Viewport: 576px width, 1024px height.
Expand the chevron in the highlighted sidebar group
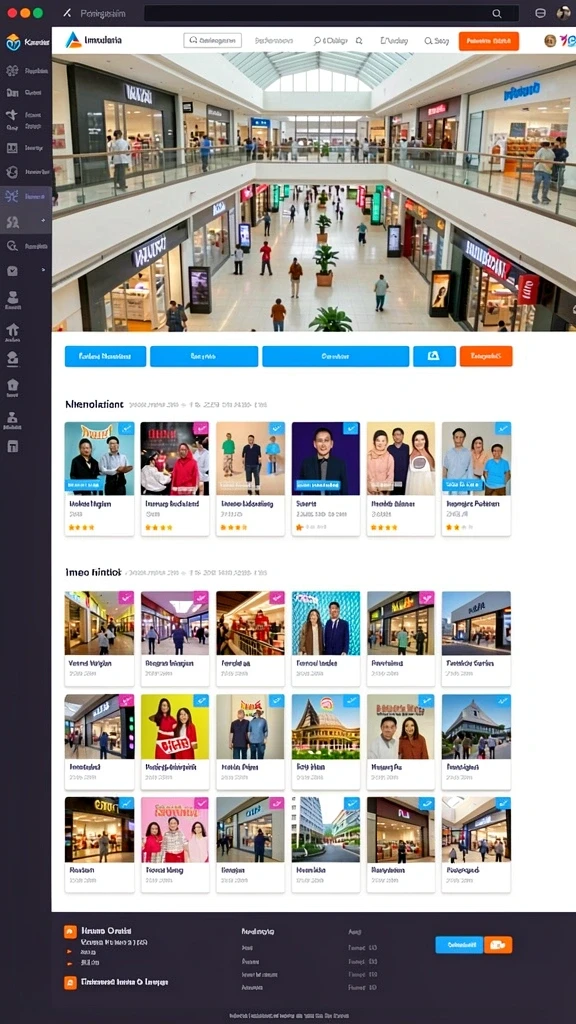(x=44, y=221)
